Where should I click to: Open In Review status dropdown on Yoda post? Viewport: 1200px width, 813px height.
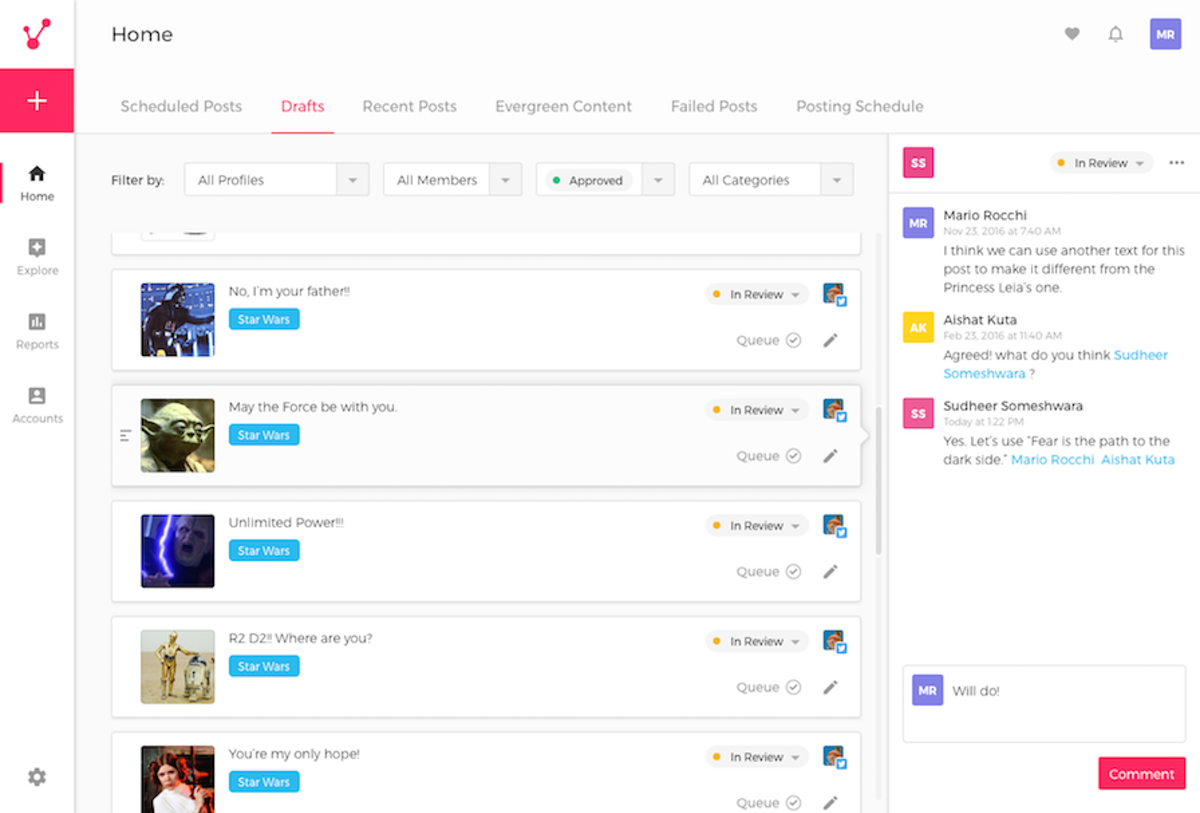[757, 410]
